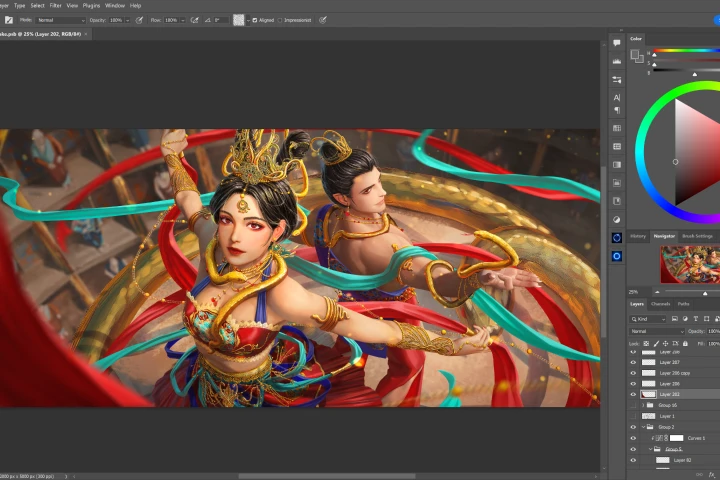Screen dimensions: 720x480
Task: Toggle pressure for opacity icon
Action: click(139, 20)
